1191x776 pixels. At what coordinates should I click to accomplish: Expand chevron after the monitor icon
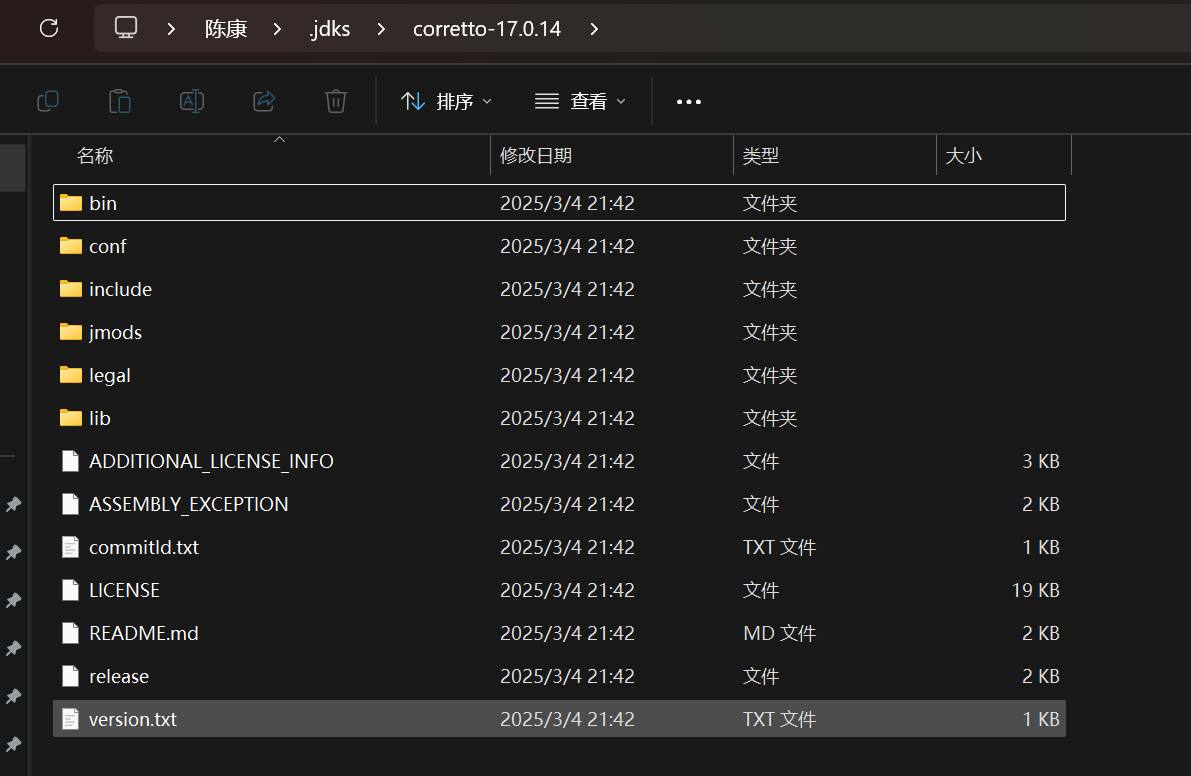point(171,29)
